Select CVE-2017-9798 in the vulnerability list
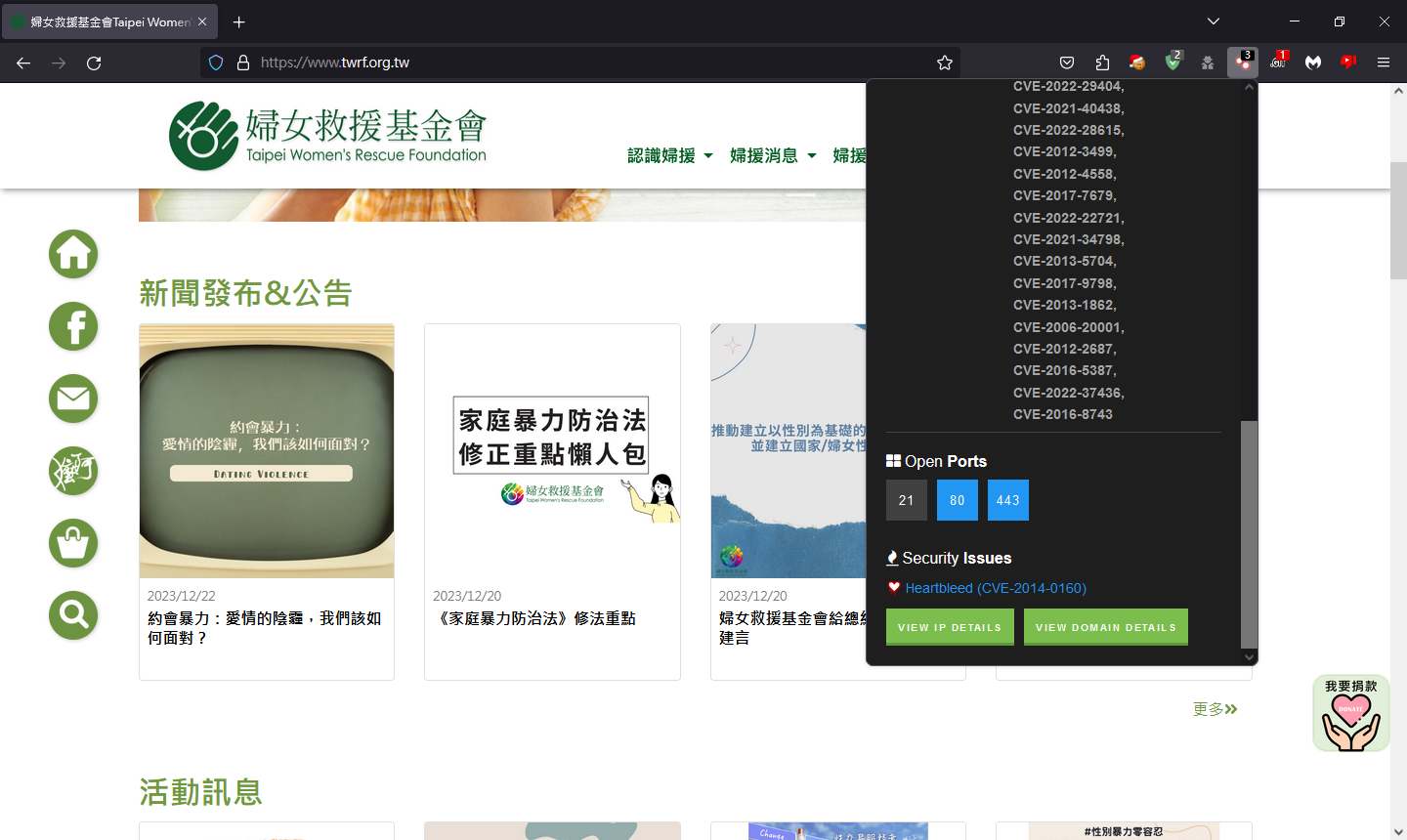Screen dimensions: 1407x840 1065,283
